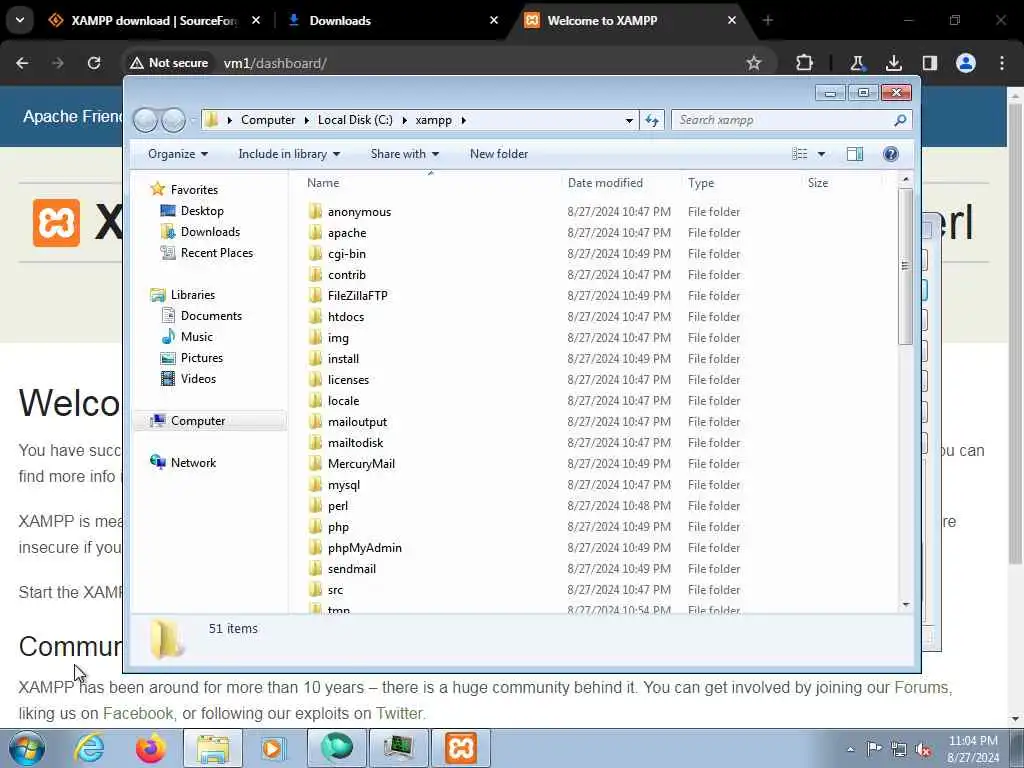Select the htdocs folder icon
The height and width of the screenshot is (768, 1024).
(315, 317)
